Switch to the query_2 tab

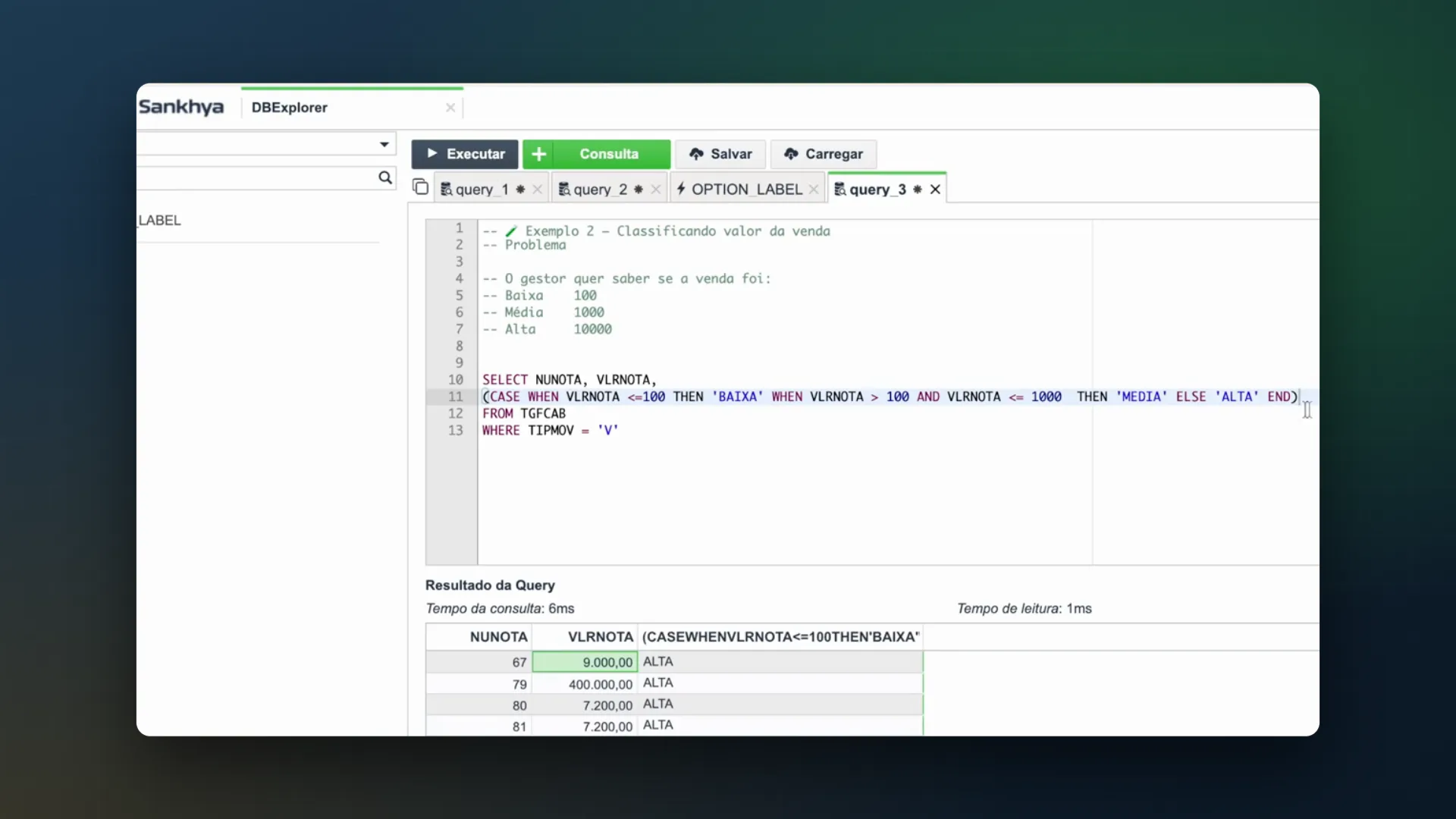point(601,190)
